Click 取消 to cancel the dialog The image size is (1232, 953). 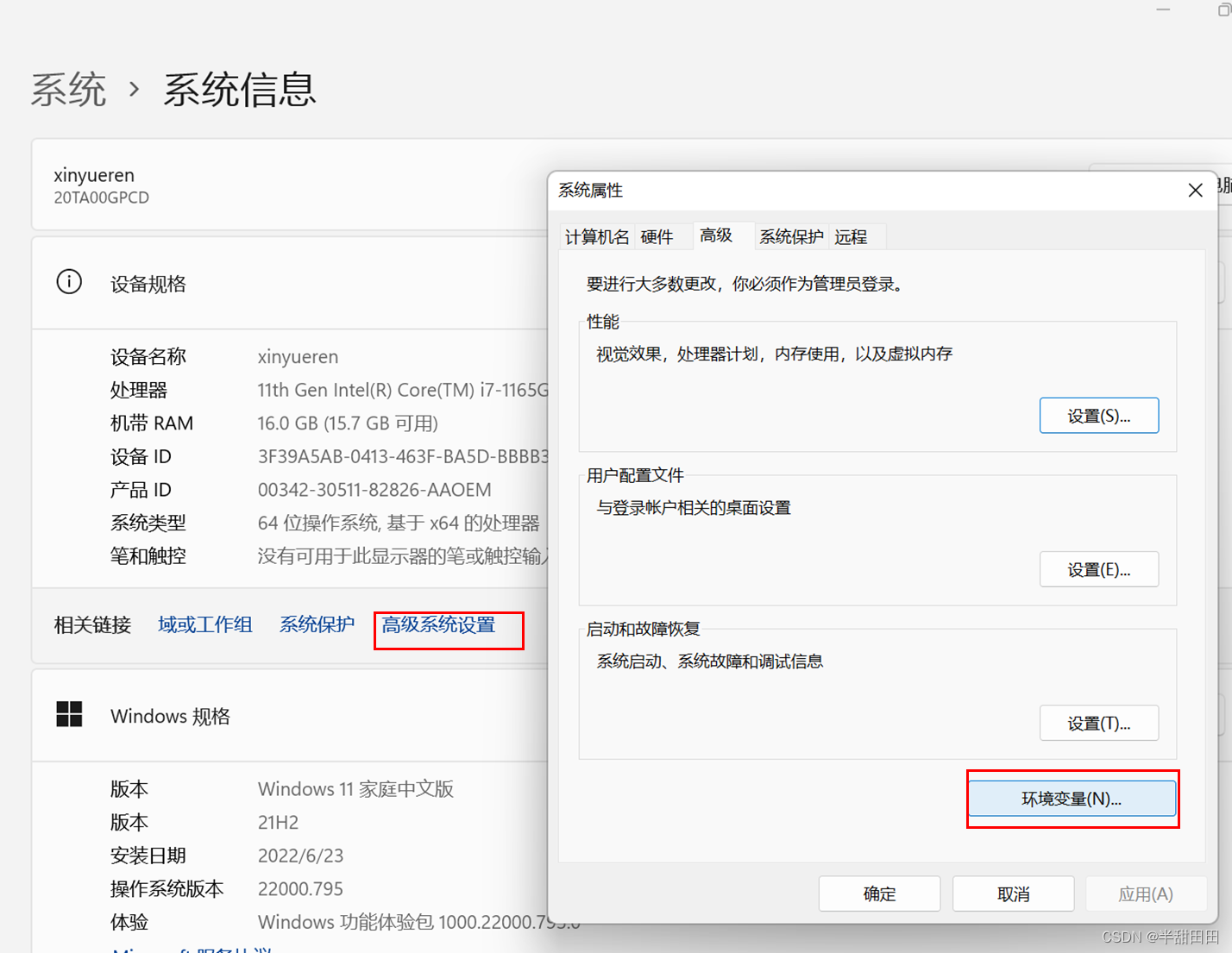[1014, 893]
